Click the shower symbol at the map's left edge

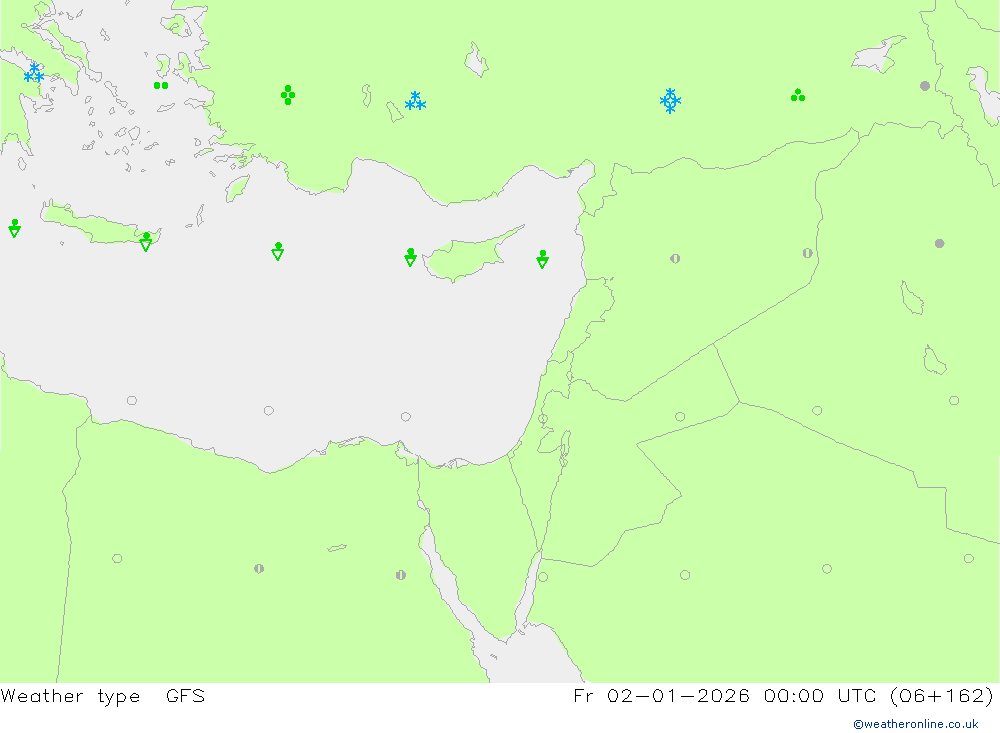pos(15,228)
